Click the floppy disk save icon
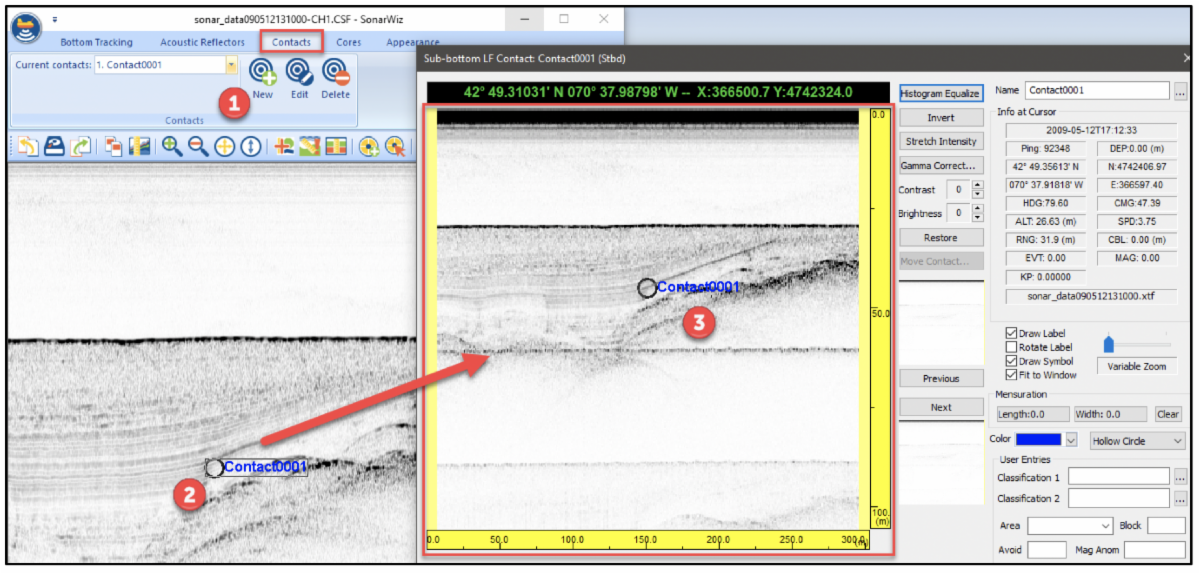The width and height of the screenshot is (1200, 574). click(54, 146)
